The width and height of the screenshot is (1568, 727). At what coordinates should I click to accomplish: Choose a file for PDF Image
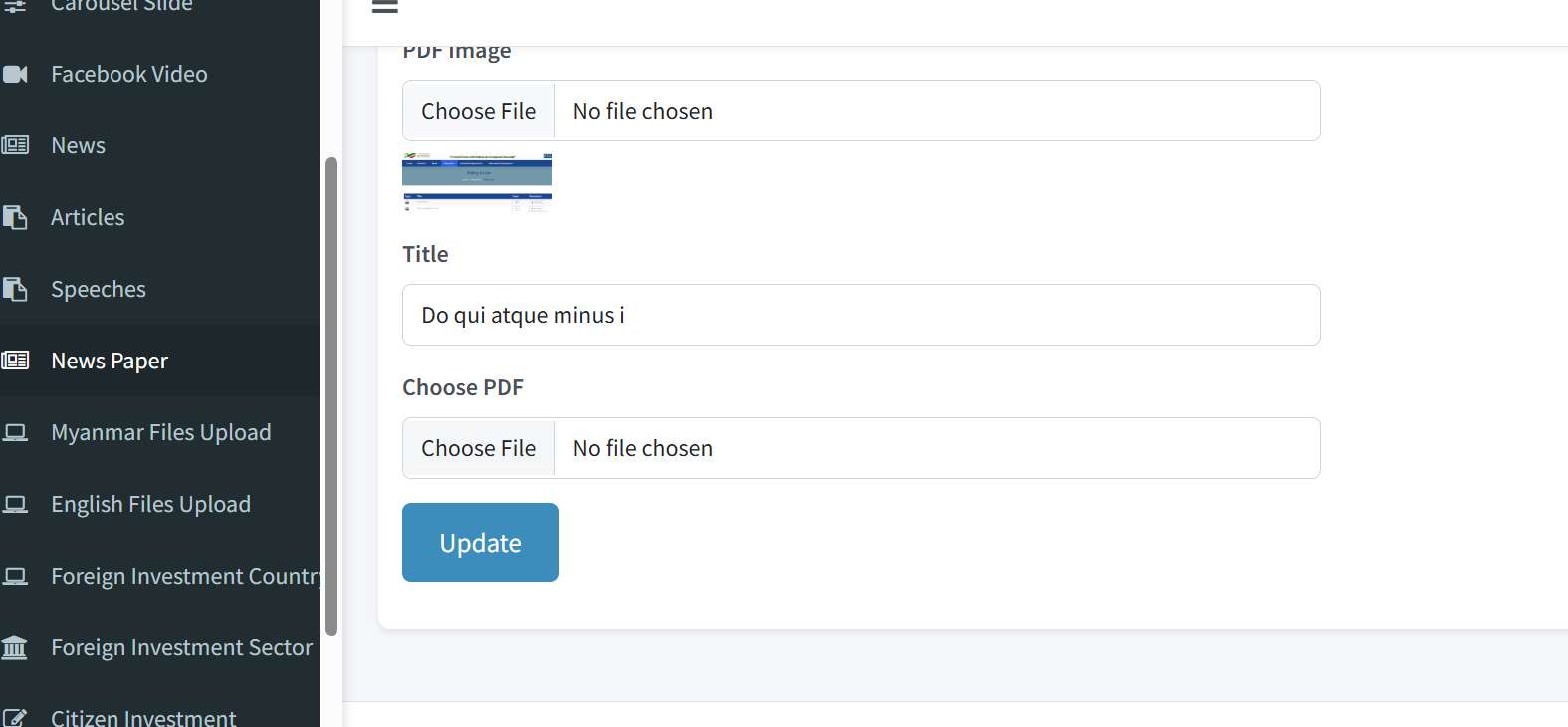479,111
